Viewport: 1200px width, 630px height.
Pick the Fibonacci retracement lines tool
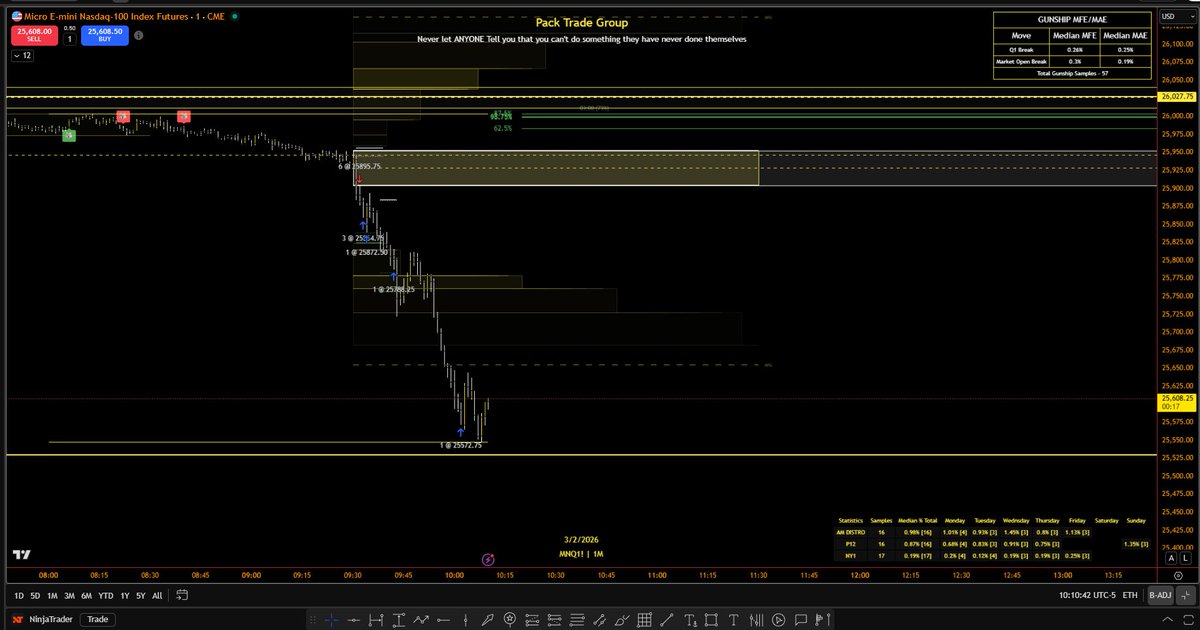pos(576,620)
